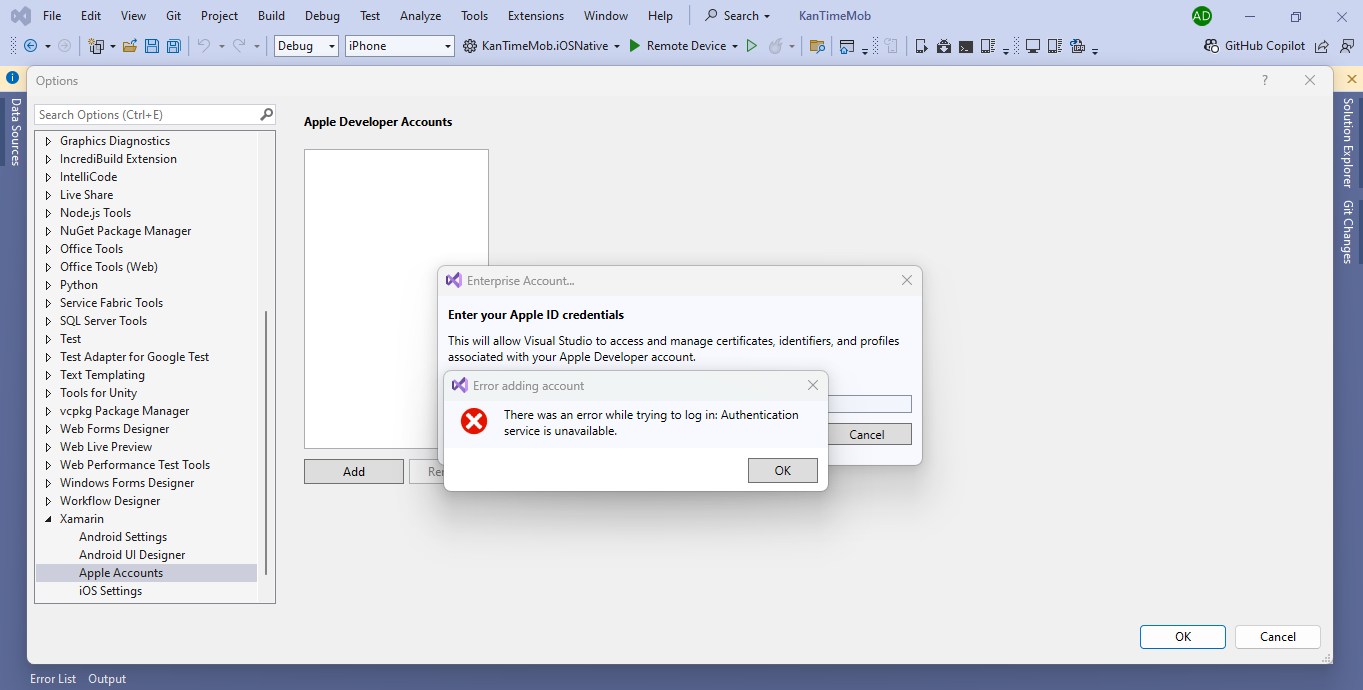Click the Save All double-disk icon
The height and width of the screenshot is (690, 1363).
click(174, 46)
